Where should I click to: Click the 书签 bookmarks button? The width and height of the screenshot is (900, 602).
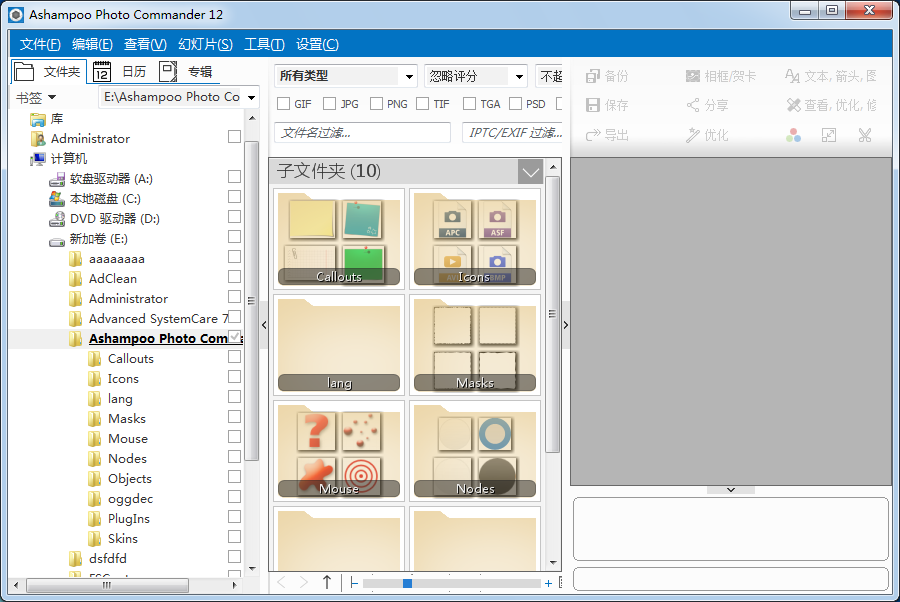[x=36, y=98]
